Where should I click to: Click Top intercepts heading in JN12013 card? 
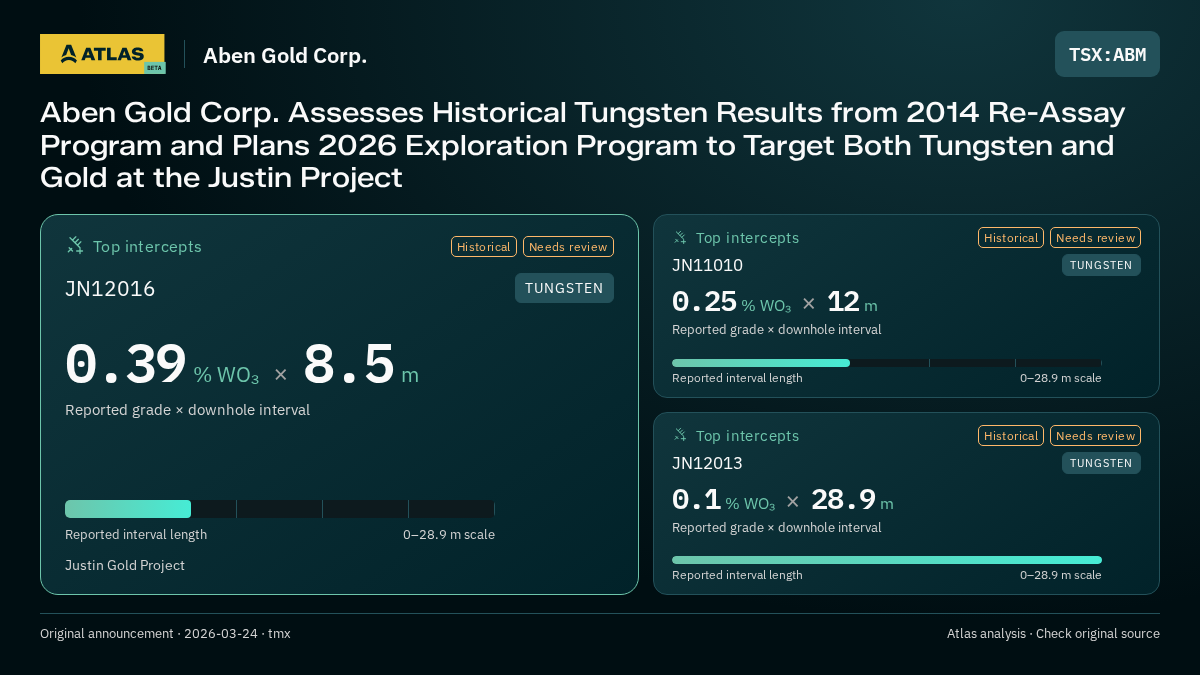point(747,436)
